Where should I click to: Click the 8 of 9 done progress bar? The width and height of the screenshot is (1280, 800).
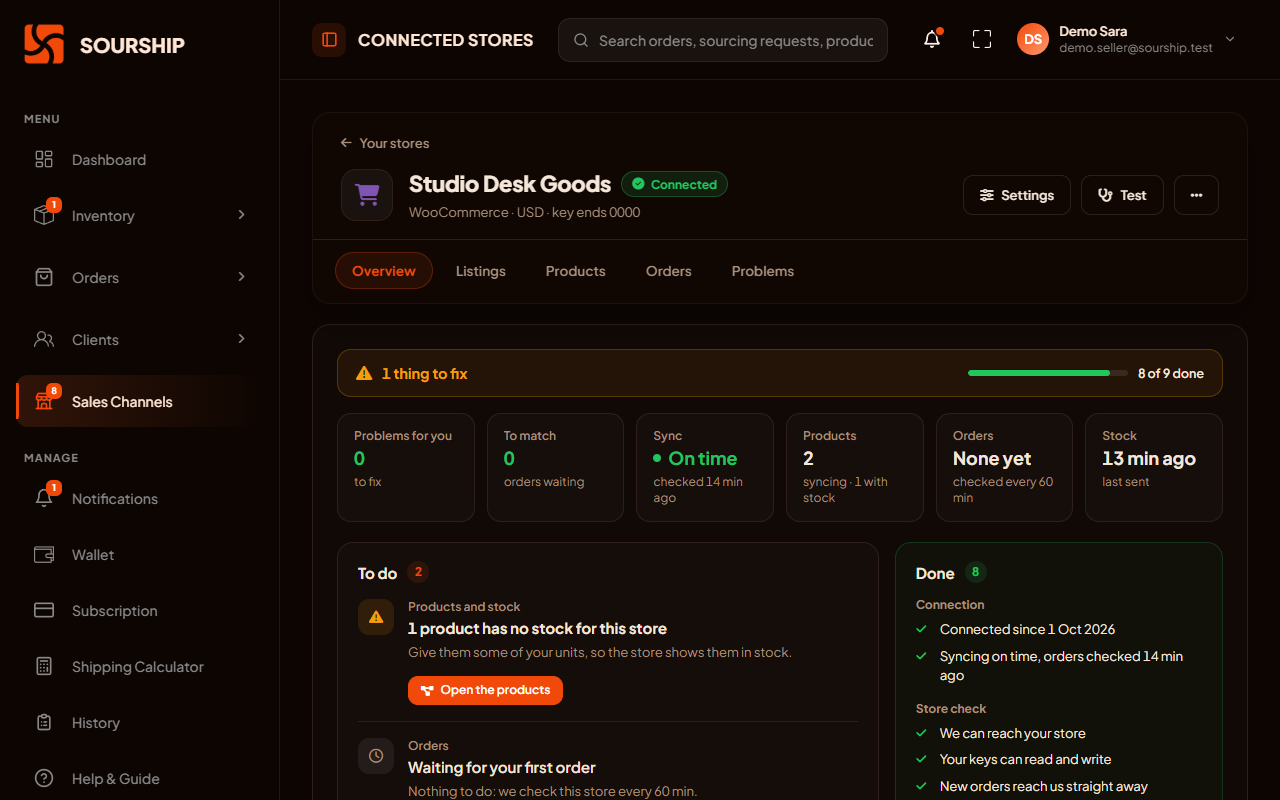pos(1047,373)
